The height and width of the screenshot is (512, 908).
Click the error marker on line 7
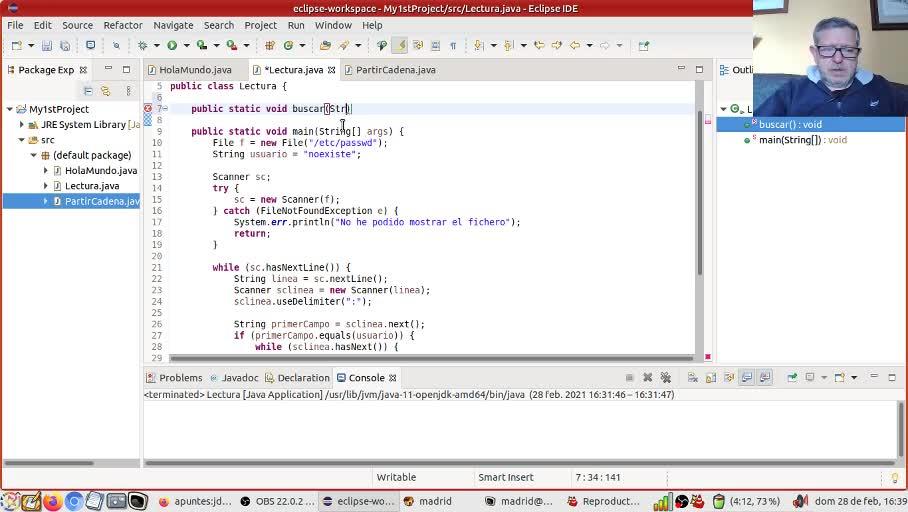(148, 108)
